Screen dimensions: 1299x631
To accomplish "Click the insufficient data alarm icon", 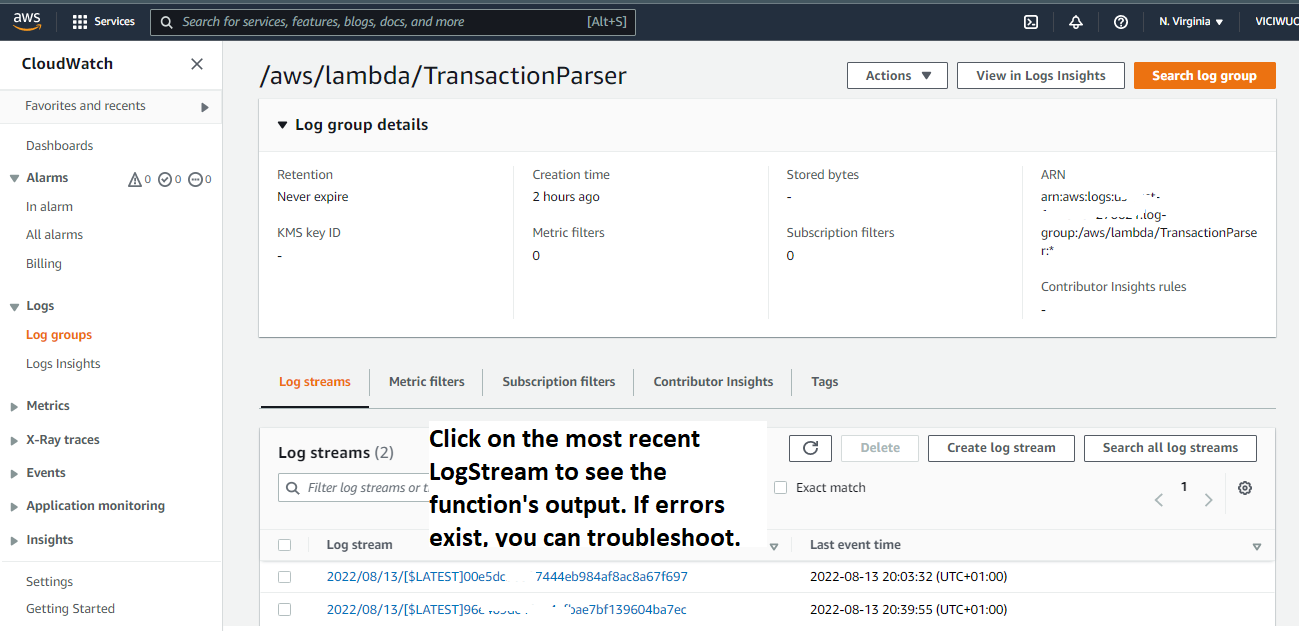I will click(195, 180).
